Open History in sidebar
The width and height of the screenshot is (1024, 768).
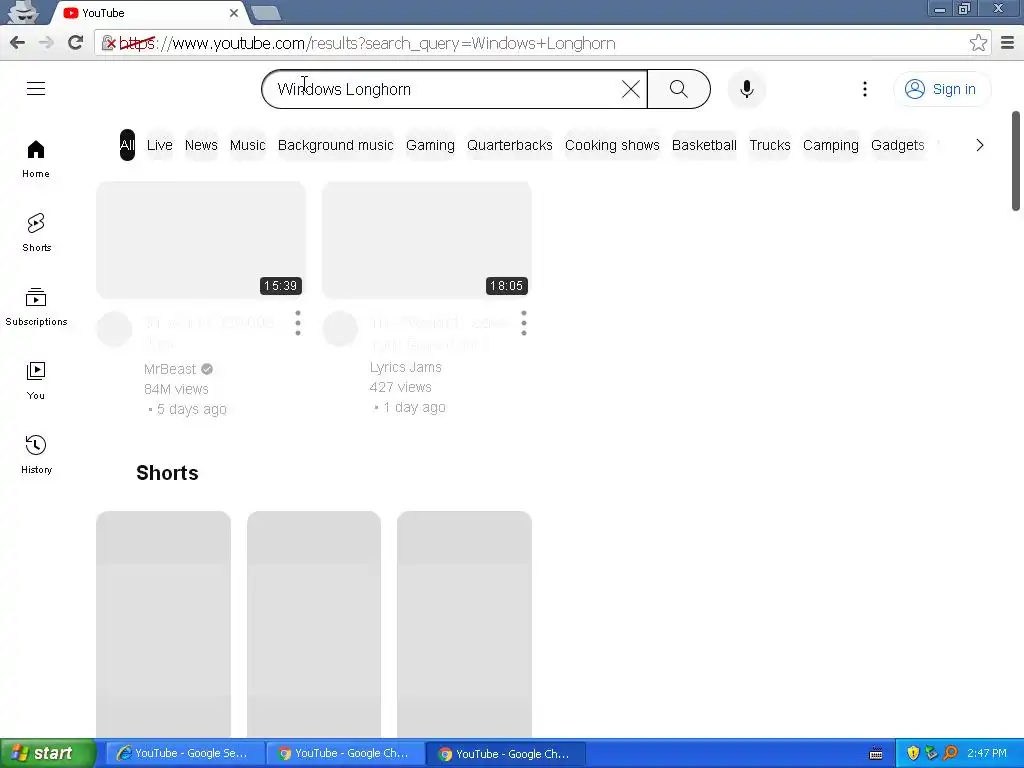click(36, 455)
